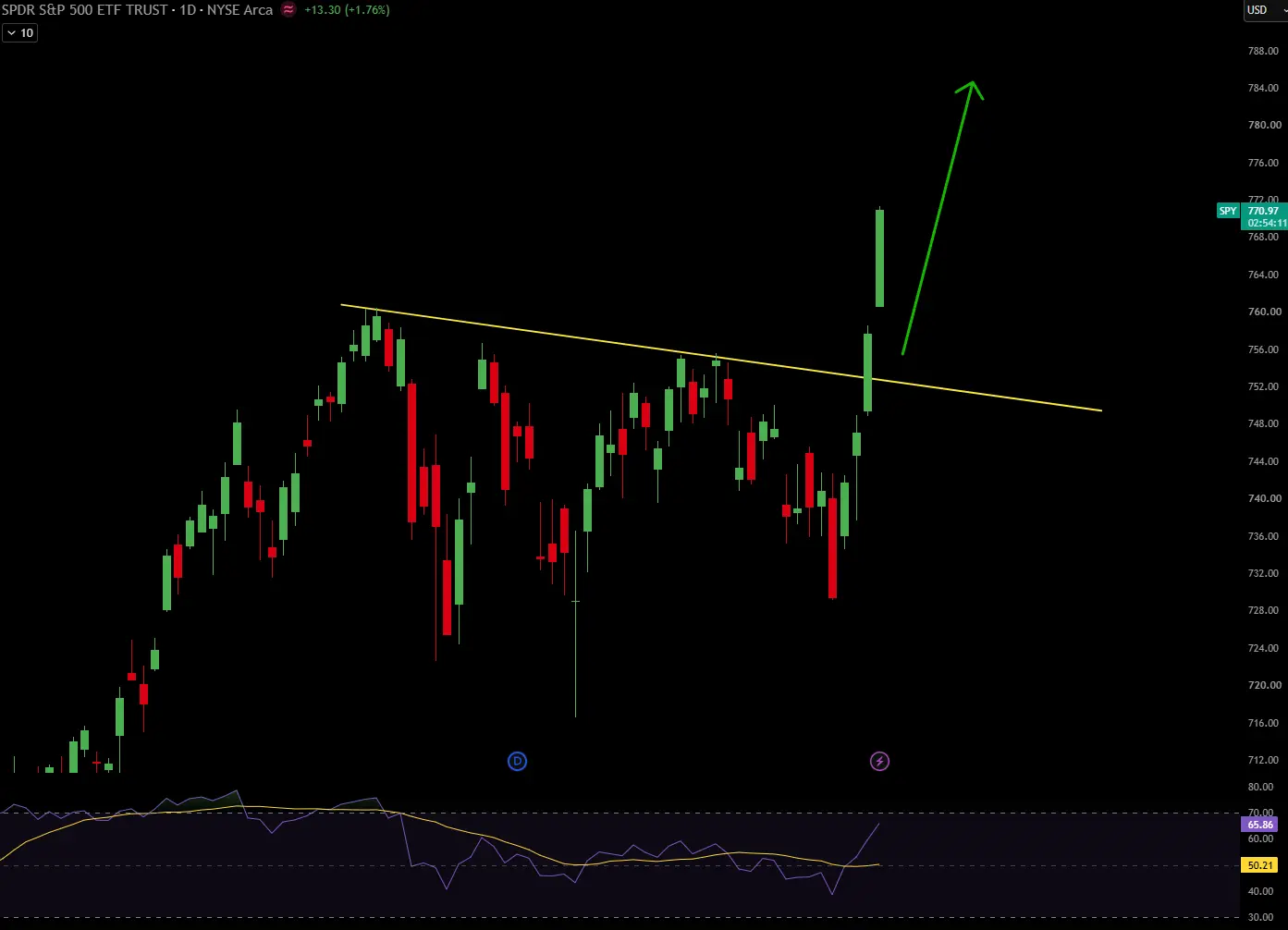
Task: Click the 724.00 price scale label
Action: click(x=1264, y=648)
